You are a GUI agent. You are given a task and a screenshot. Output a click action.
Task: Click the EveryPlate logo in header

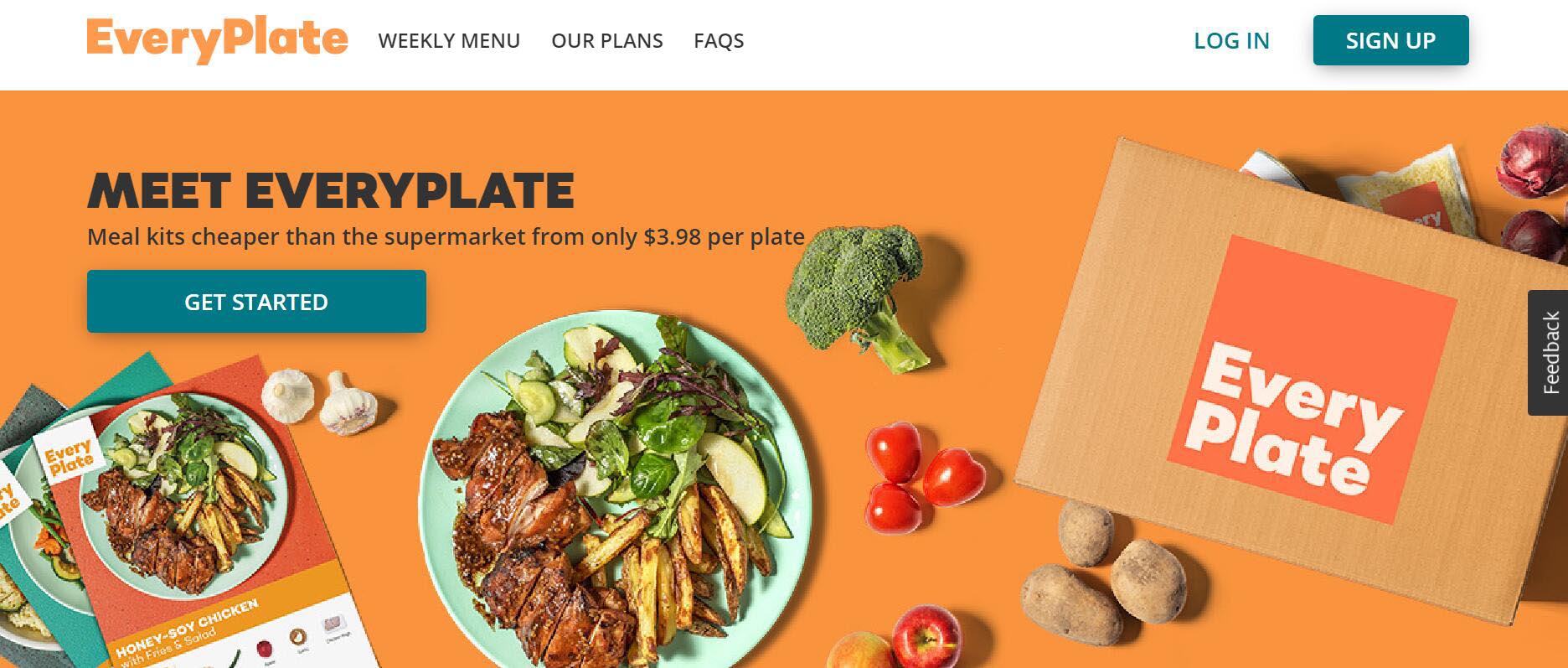[217, 39]
